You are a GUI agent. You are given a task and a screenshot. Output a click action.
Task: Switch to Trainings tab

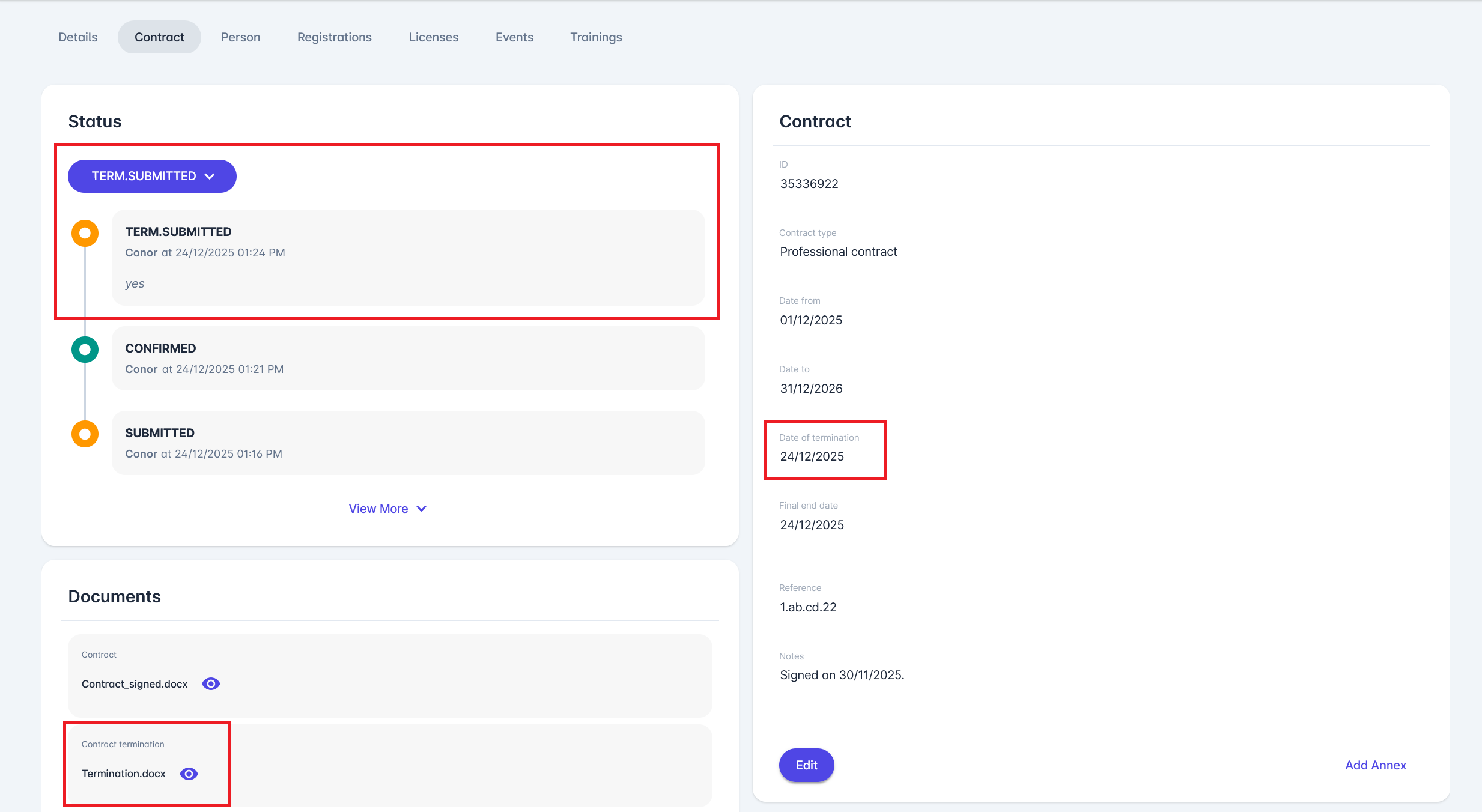click(596, 37)
